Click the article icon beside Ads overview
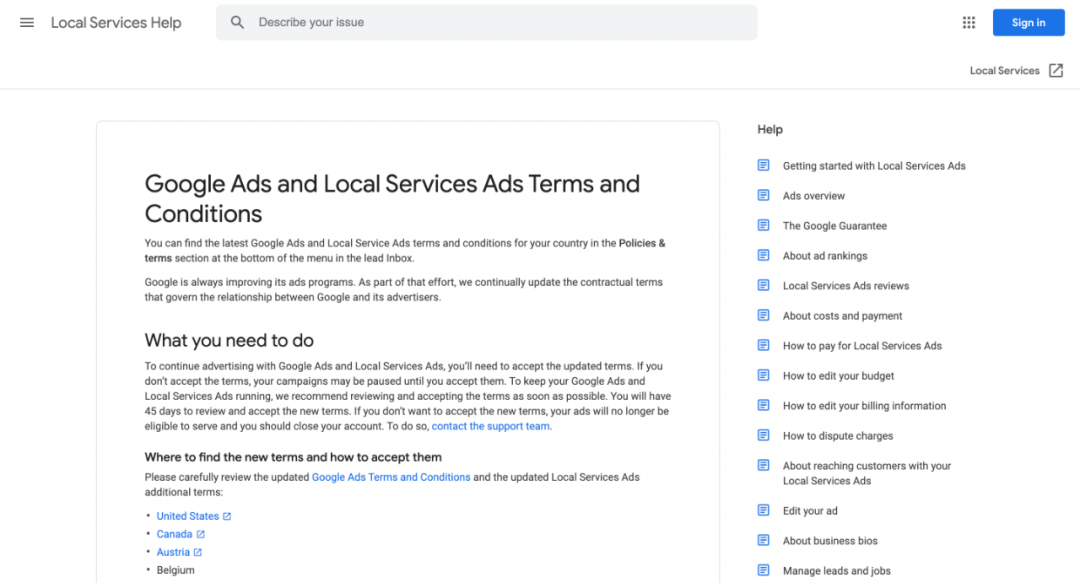The width and height of the screenshot is (1080, 583). pos(764,196)
